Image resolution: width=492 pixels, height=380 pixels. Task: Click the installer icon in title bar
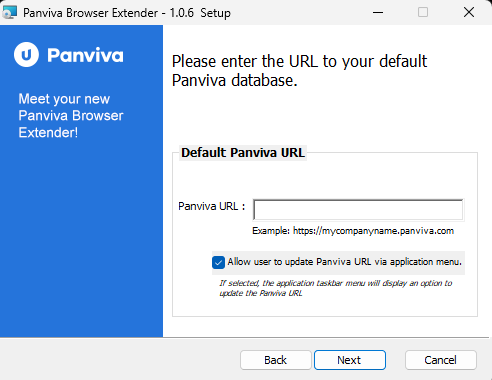point(9,12)
